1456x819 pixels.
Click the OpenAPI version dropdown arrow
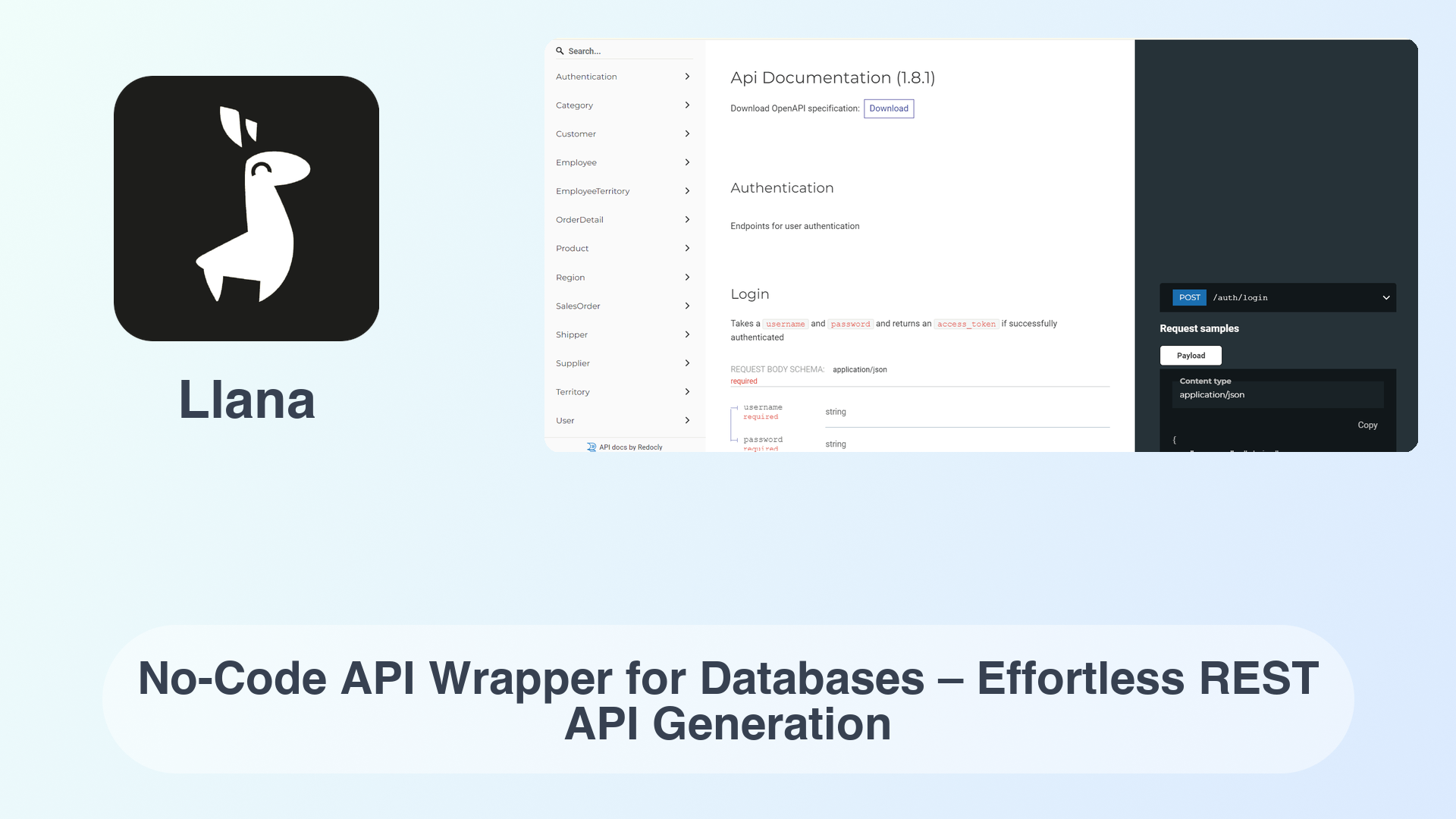click(x=1386, y=297)
